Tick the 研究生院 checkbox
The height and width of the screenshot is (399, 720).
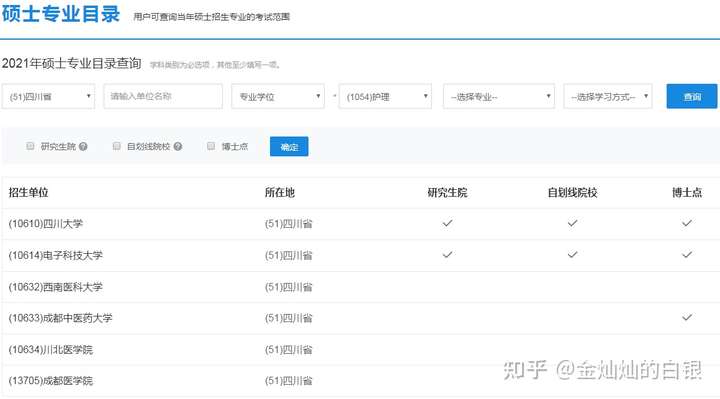(30, 146)
